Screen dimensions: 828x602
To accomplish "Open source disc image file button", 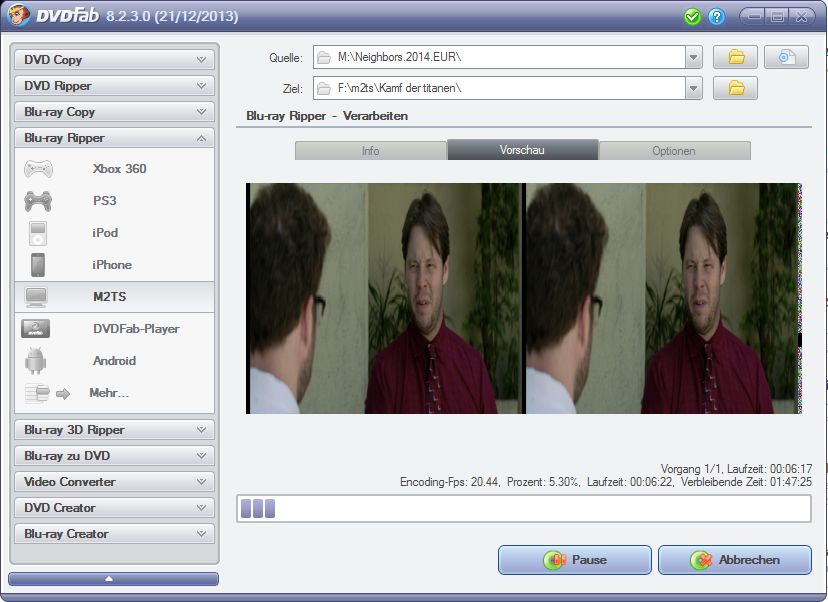I will click(786, 57).
